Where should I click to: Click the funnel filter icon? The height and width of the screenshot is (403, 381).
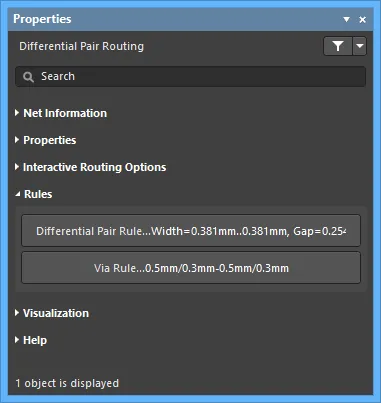(x=338, y=46)
